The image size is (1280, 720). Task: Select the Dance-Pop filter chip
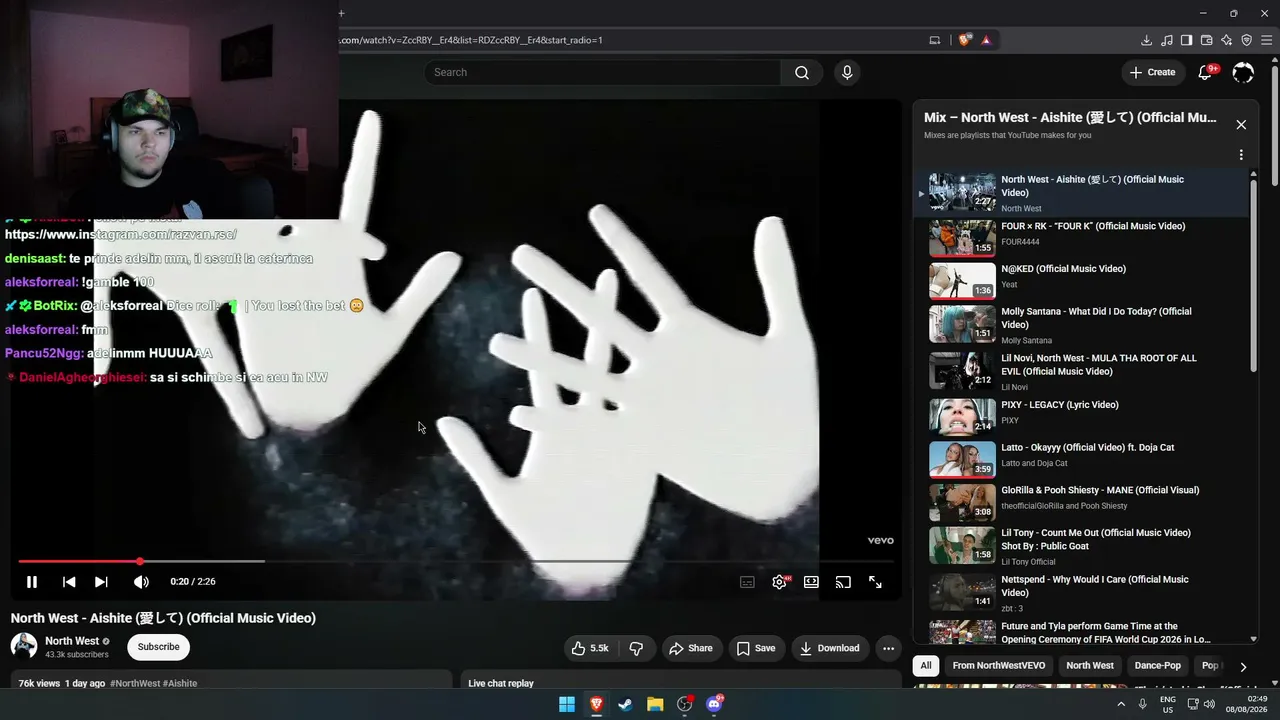(1158, 665)
